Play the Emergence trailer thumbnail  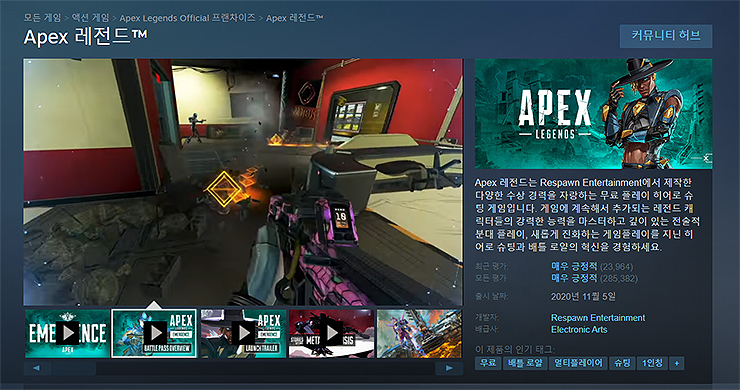click(x=67, y=333)
